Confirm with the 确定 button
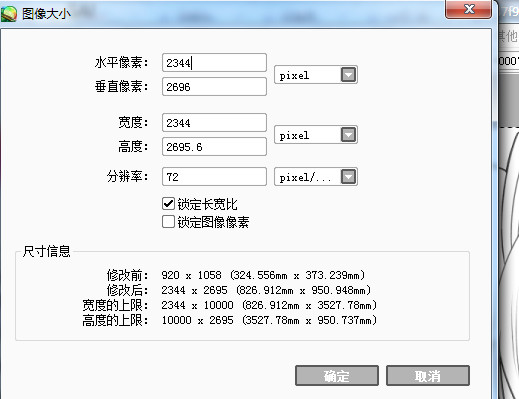The height and width of the screenshot is (399, 519). pyautogui.click(x=337, y=376)
